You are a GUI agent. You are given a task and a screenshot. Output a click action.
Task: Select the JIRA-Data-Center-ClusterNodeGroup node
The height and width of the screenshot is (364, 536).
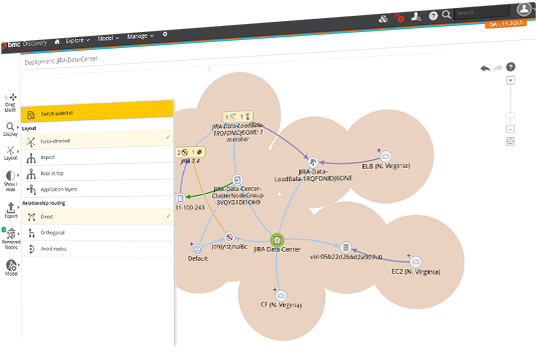[x=237, y=180]
